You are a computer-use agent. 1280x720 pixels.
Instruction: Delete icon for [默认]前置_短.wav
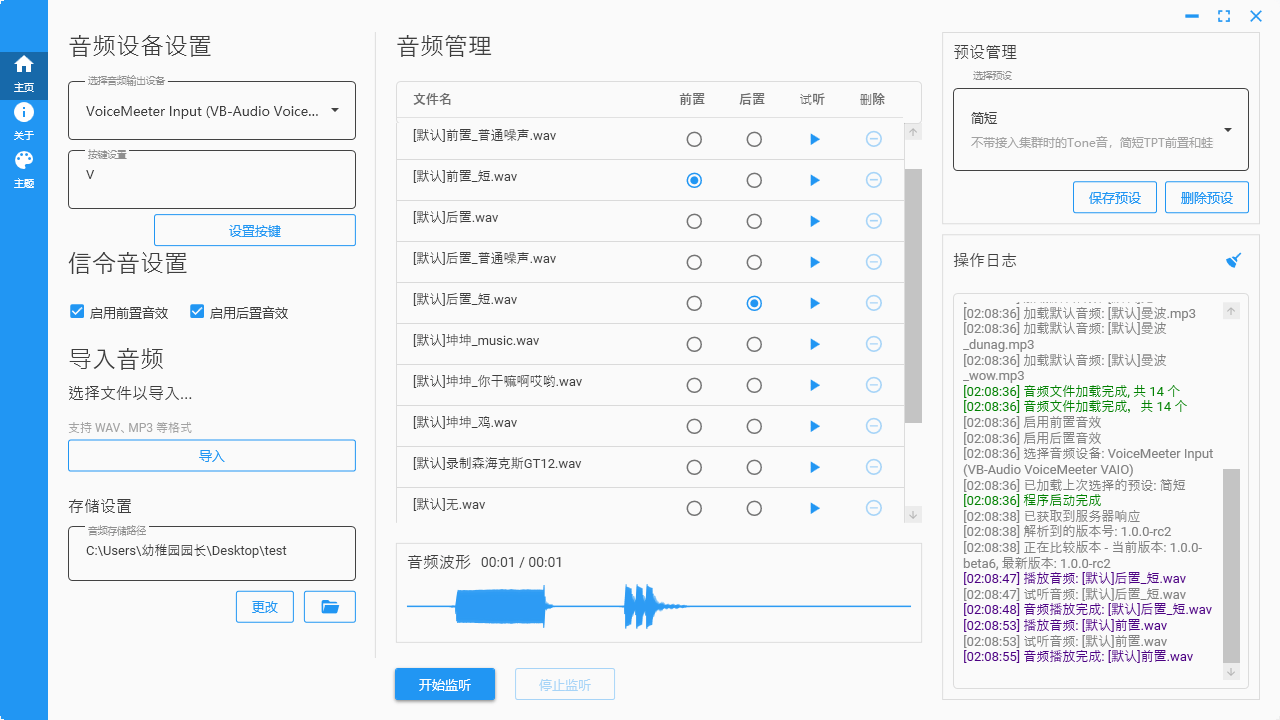pos(873,180)
